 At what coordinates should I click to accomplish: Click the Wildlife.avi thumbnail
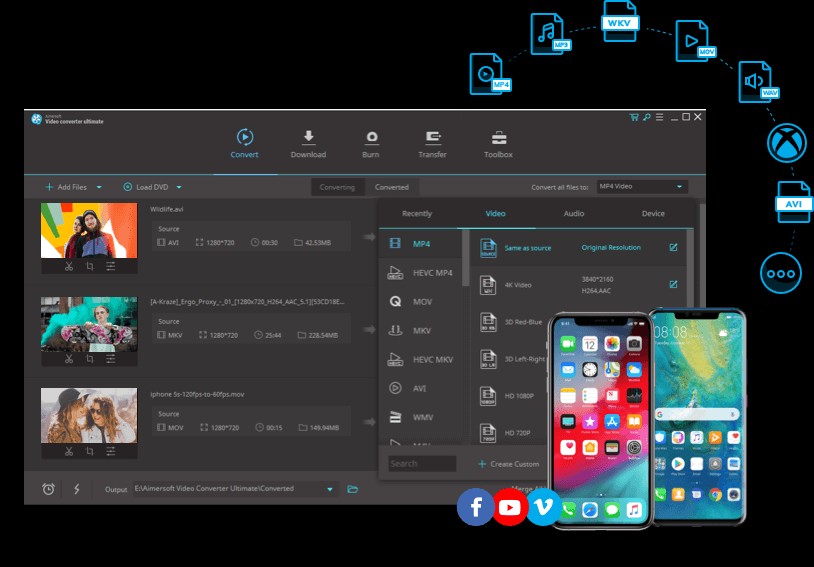pyautogui.click(x=89, y=231)
